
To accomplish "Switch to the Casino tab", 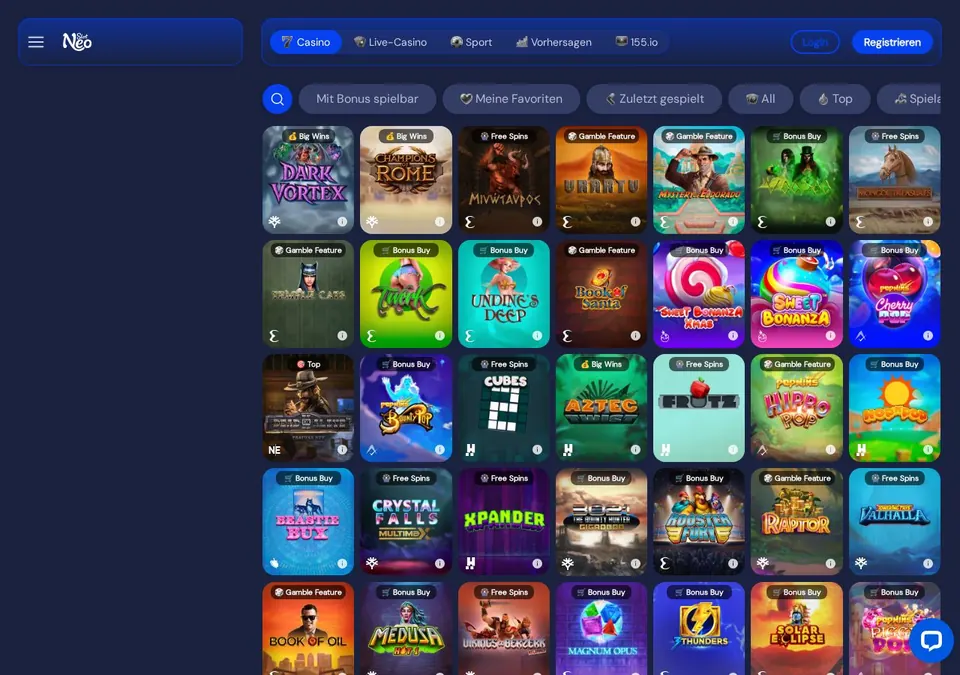I will 306,42.
